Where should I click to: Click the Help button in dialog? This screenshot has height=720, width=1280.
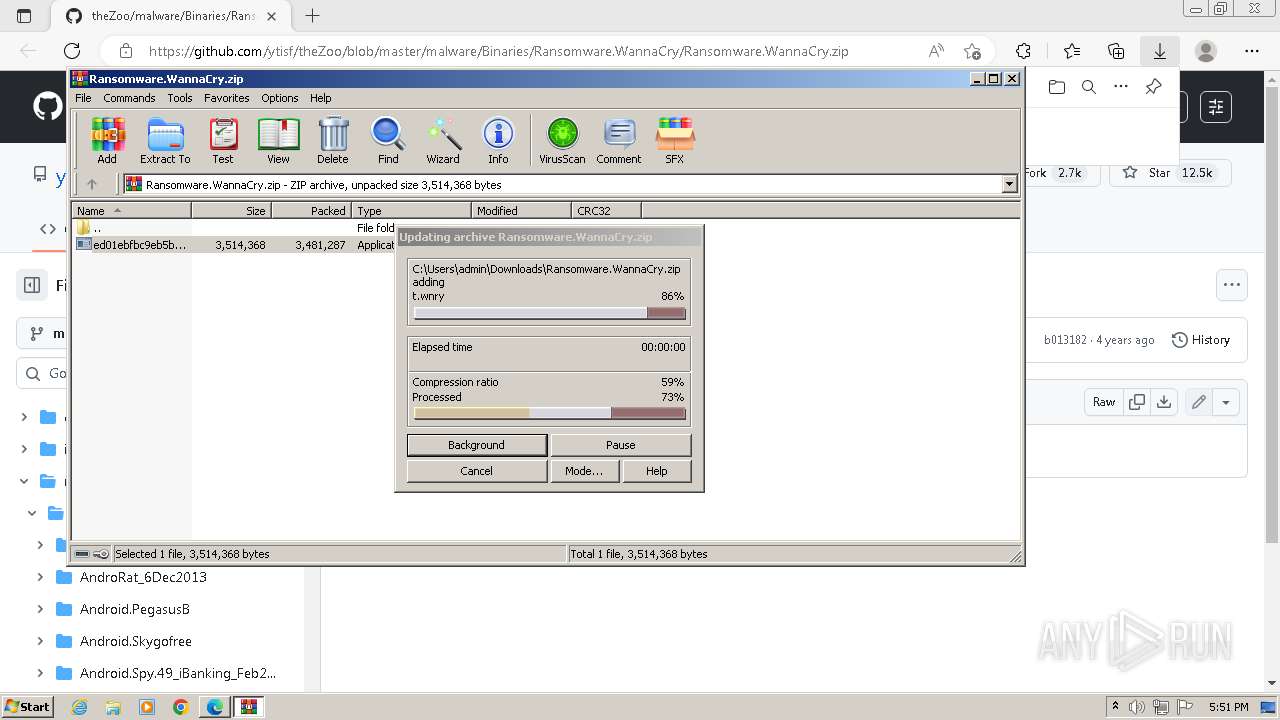coord(656,471)
